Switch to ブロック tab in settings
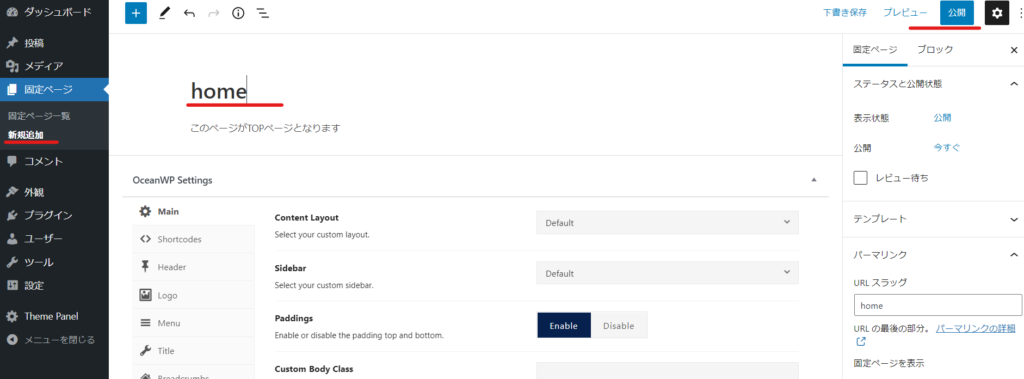The image size is (1024, 379). [935, 50]
